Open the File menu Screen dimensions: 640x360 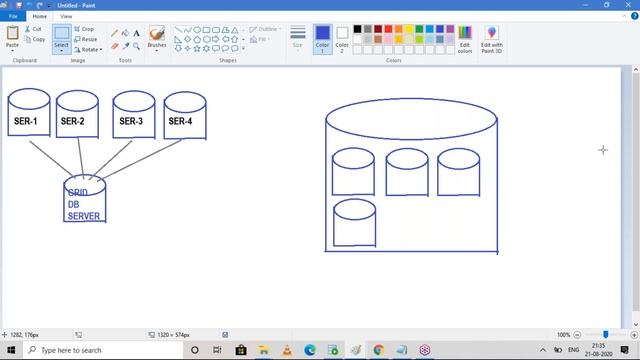click(x=13, y=16)
